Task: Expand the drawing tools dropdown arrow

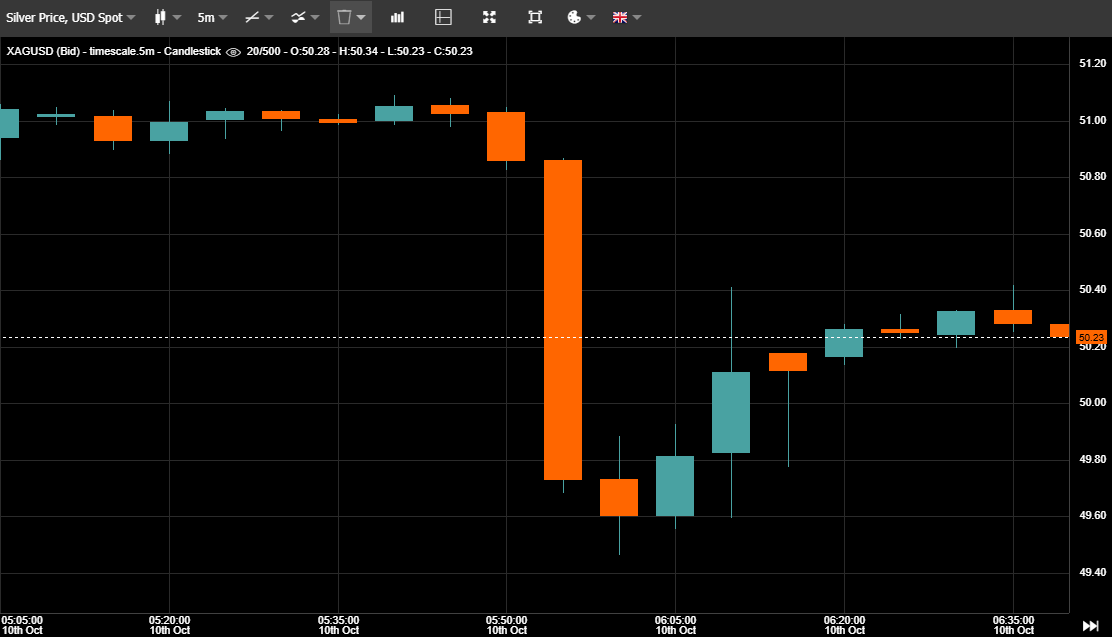Action: 269,17
